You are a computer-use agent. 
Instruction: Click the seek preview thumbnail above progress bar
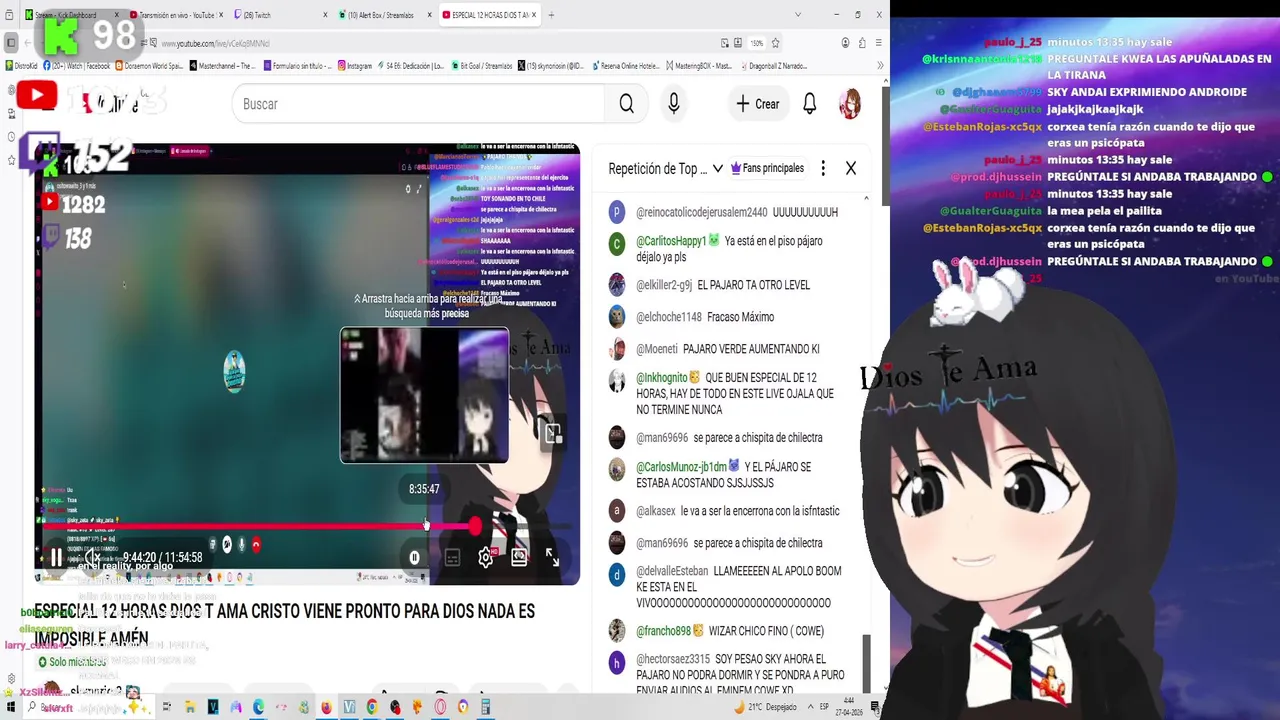click(424, 395)
